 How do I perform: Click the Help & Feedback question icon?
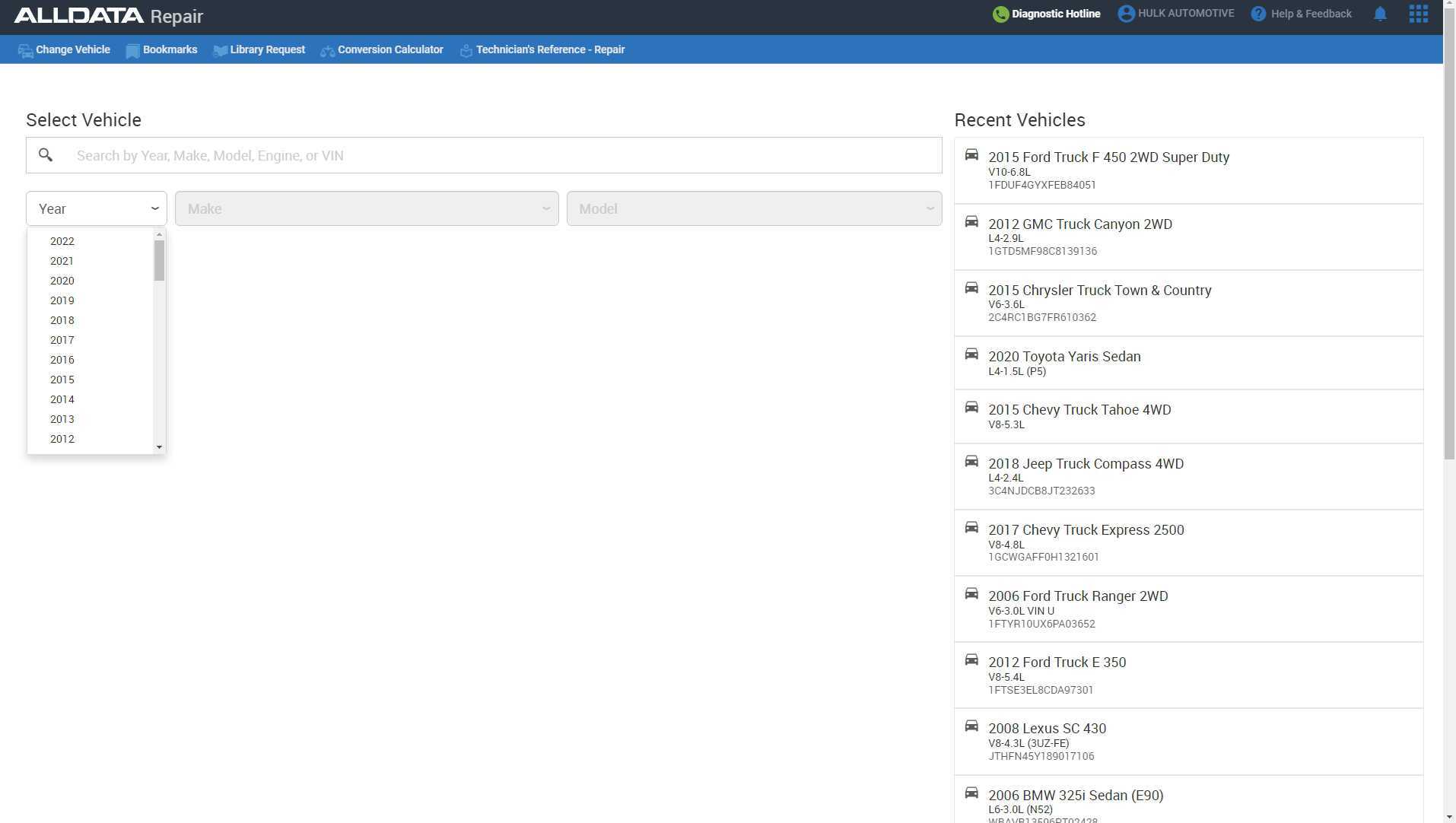click(1258, 14)
